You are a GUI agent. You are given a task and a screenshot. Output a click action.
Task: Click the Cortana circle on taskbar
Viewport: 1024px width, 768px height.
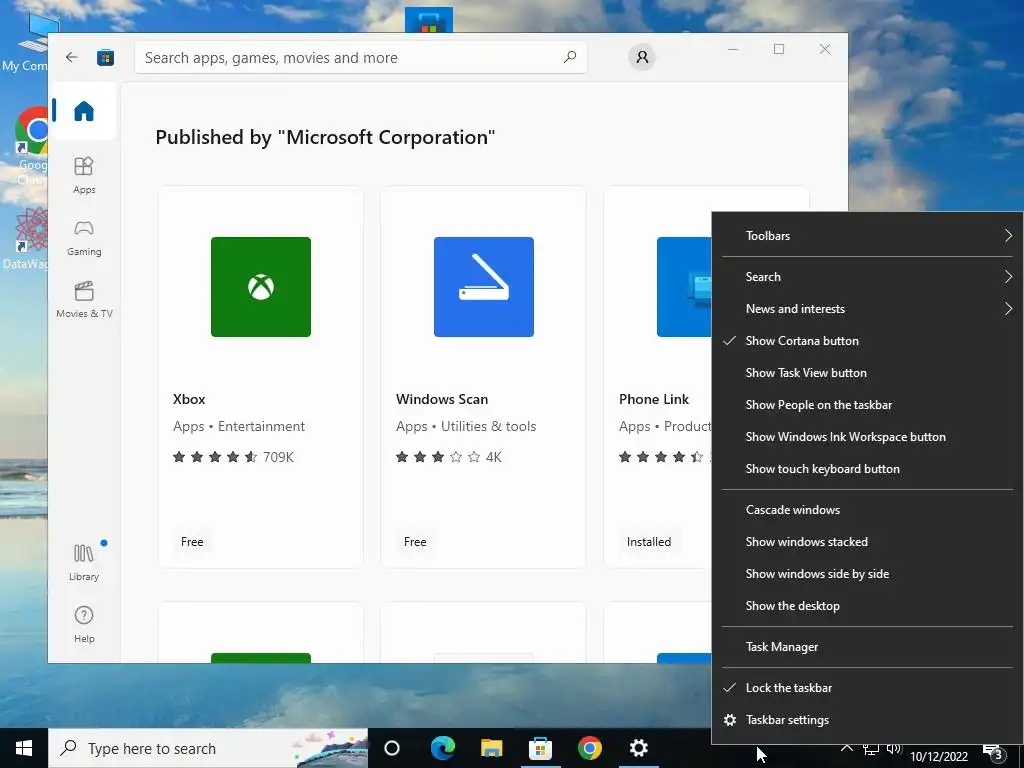click(x=391, y=748)
